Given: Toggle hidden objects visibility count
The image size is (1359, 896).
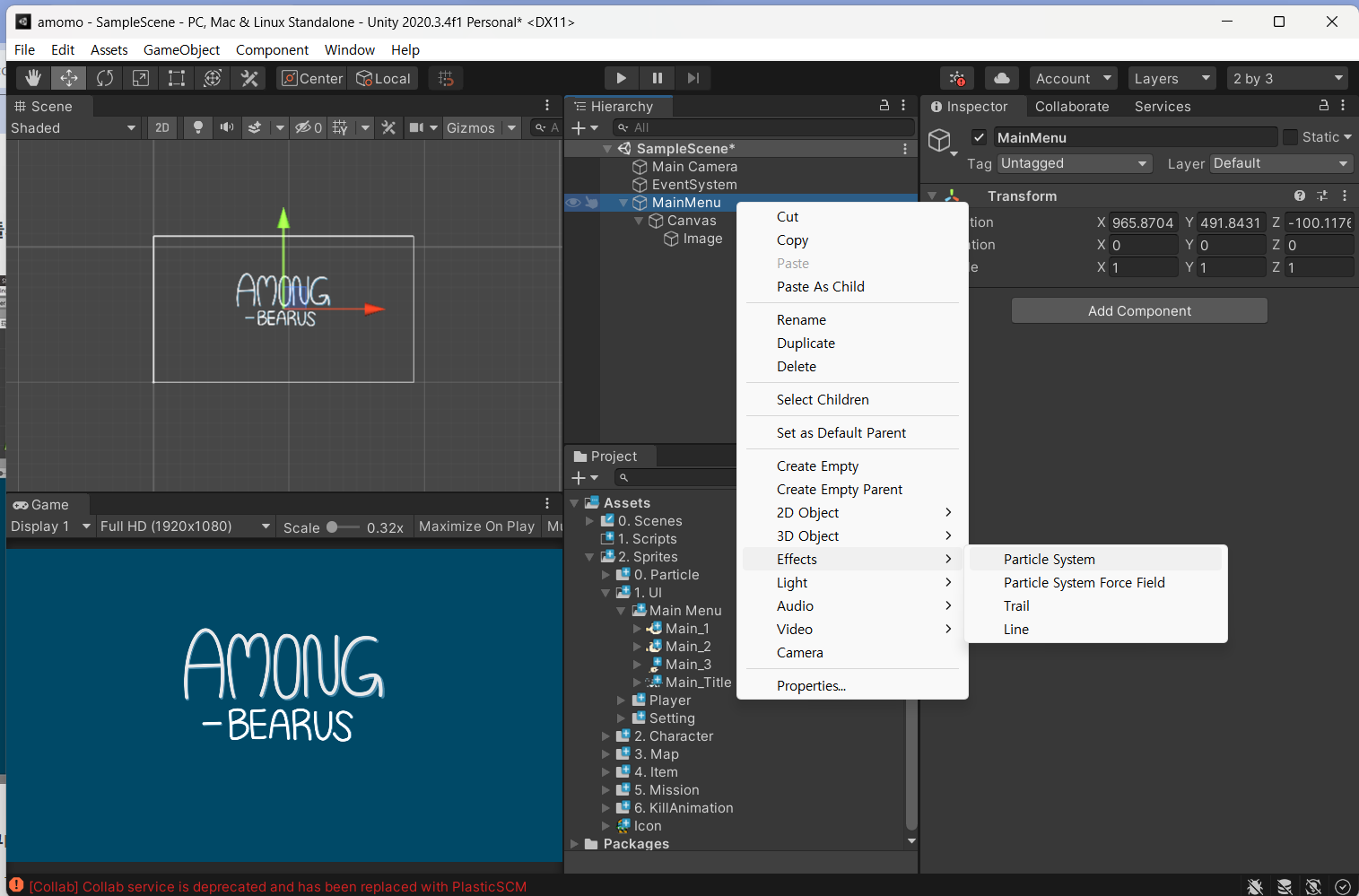Looking at the screenshot, I should (x=309, y=127).
